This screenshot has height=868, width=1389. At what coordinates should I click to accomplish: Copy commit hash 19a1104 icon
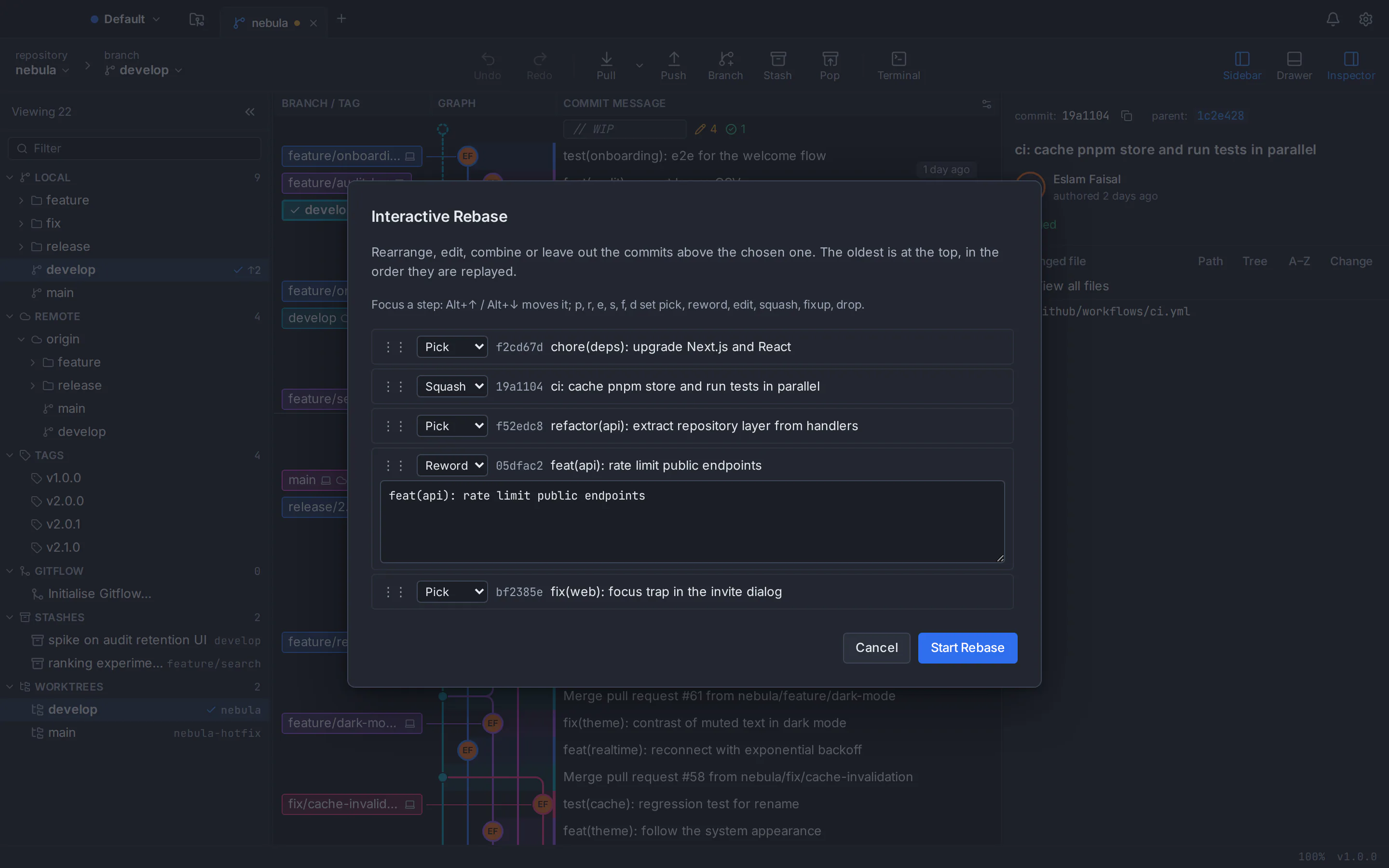pyautogui.click(x=1127, y=116)
